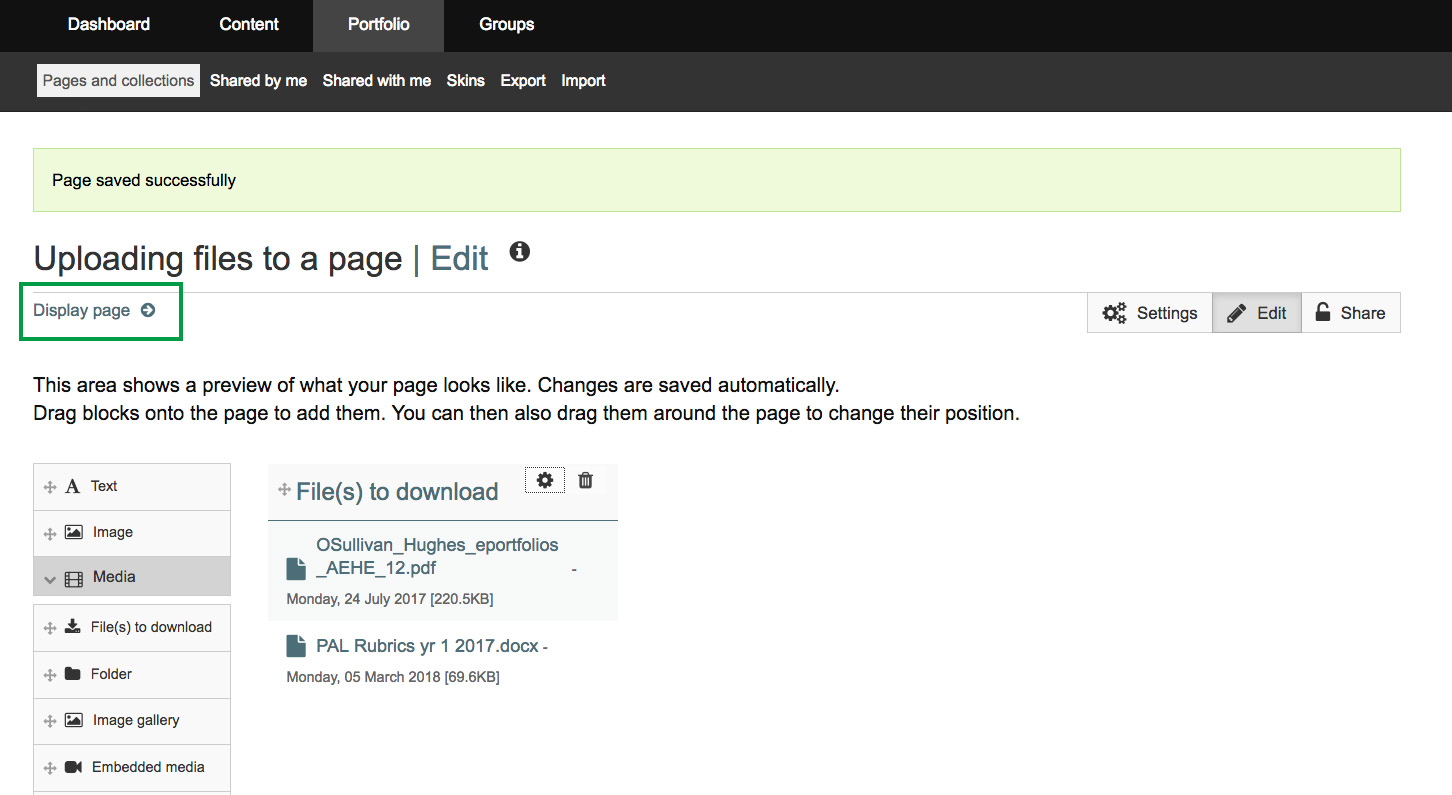
Task: Click the Folder block icon
Action: [73, 673]
